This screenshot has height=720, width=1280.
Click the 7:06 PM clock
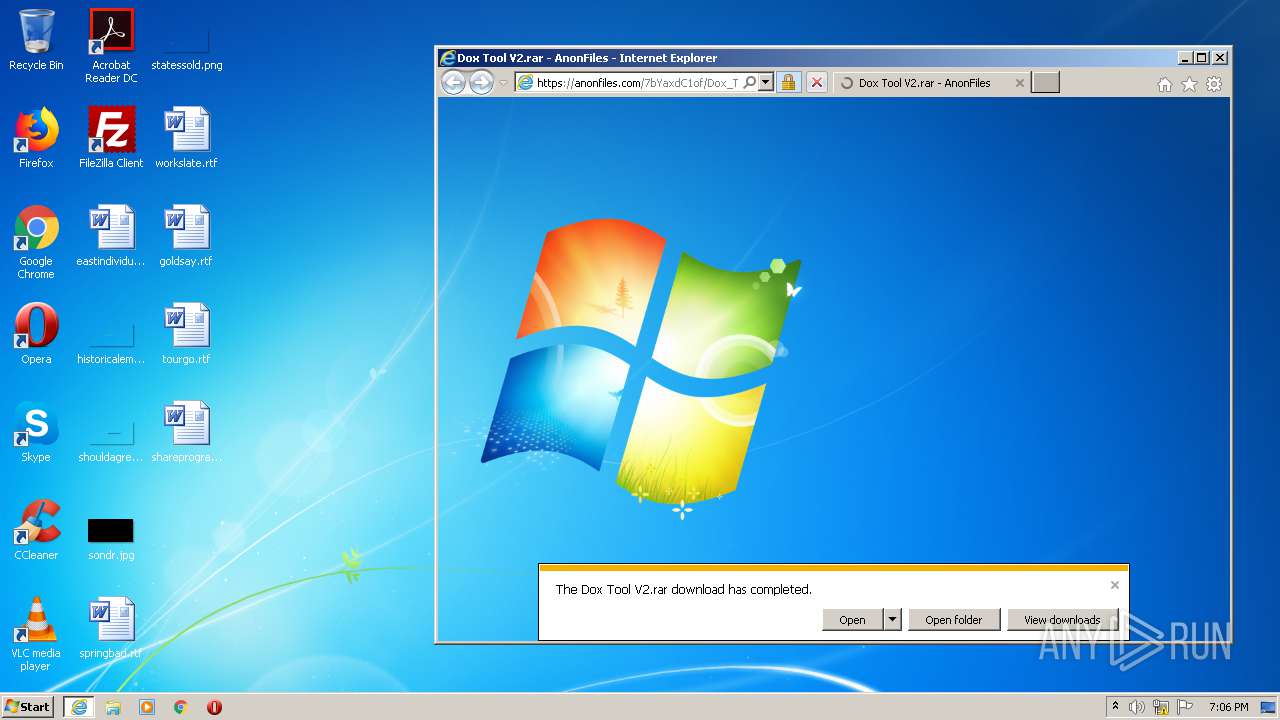(1229, 707)
